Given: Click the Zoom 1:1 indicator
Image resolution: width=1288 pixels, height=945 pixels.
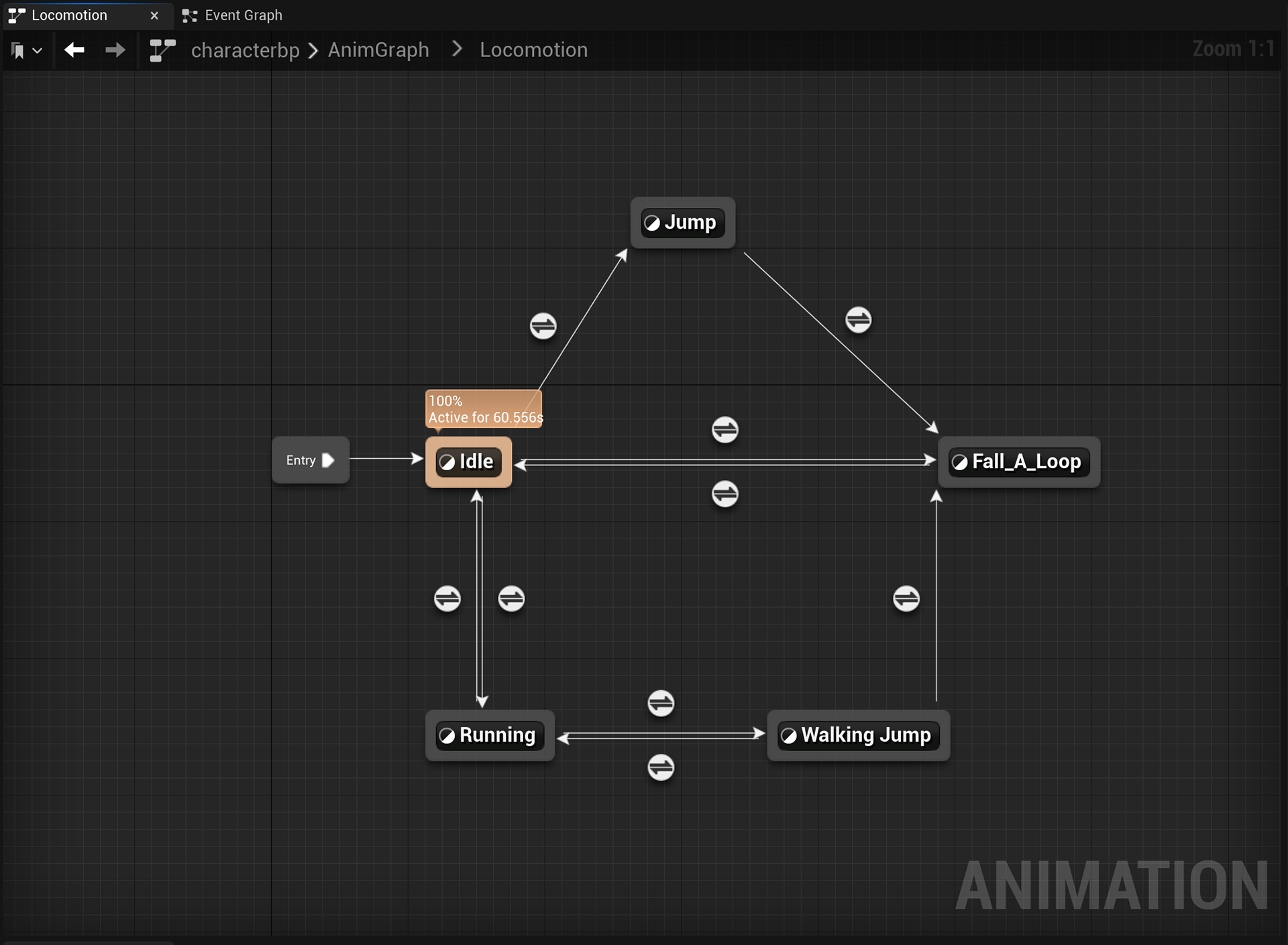Looking at the screenshot, I should pyautogui.click(x=1233, y=49).
